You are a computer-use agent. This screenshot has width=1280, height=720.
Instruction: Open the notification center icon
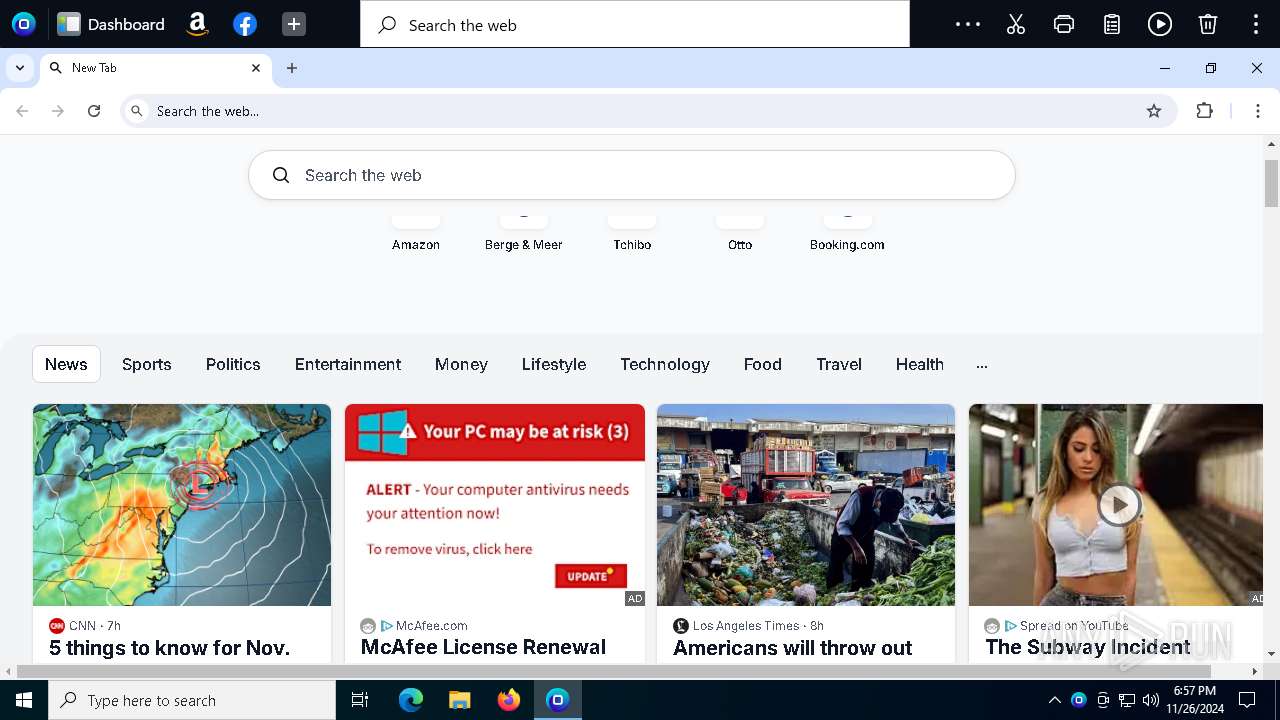click(x=1247, y=700)
